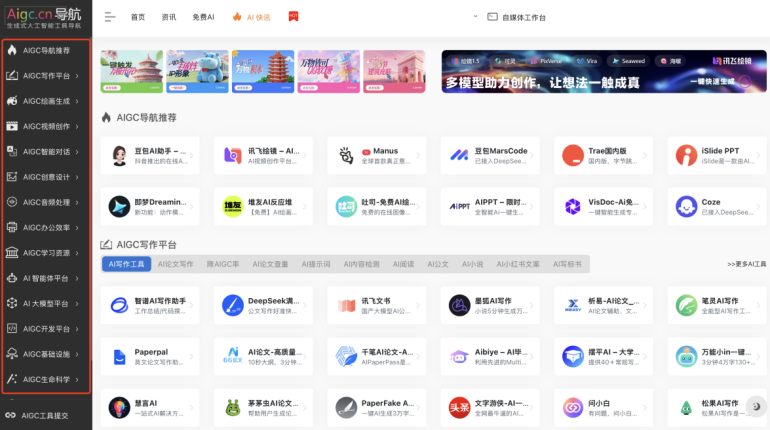Click the DeepSeek blue pen logo
Screen dimensions: 770x430
click(233, 305)
